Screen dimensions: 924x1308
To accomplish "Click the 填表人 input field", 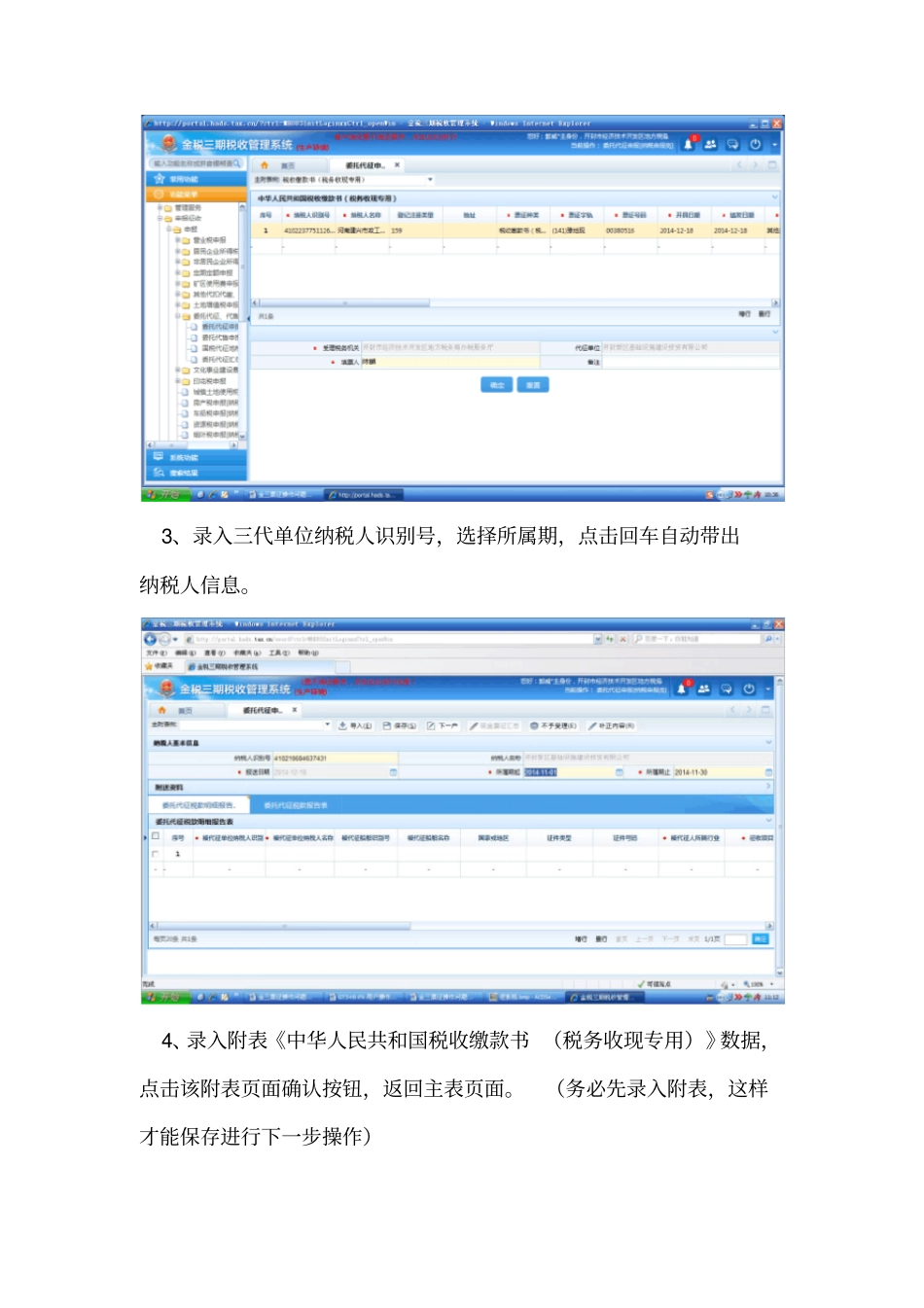I will tap(449, 362).
